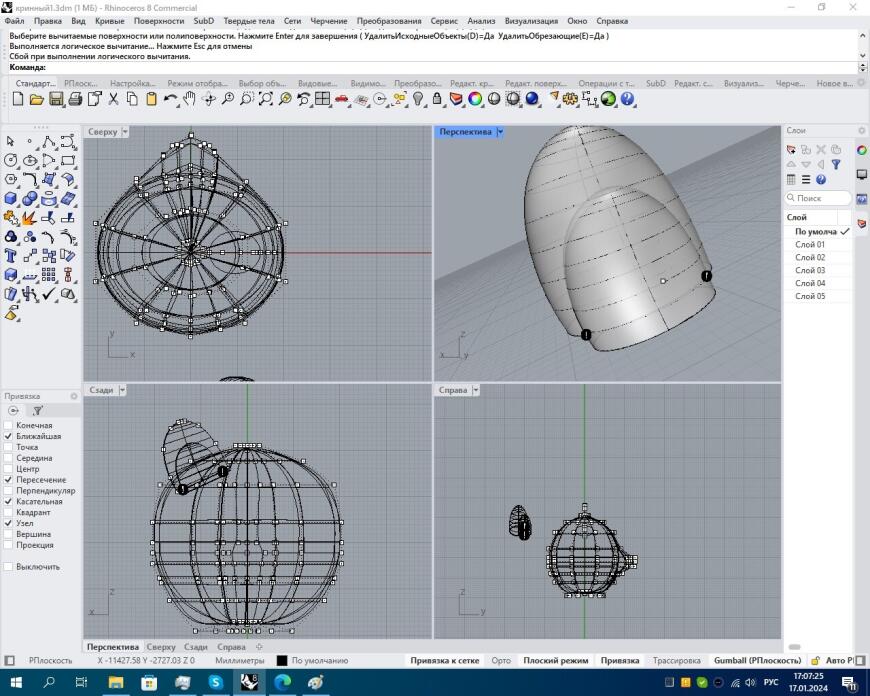
Task: Undo last action with the curved arrow
Action: click(170, 99)
